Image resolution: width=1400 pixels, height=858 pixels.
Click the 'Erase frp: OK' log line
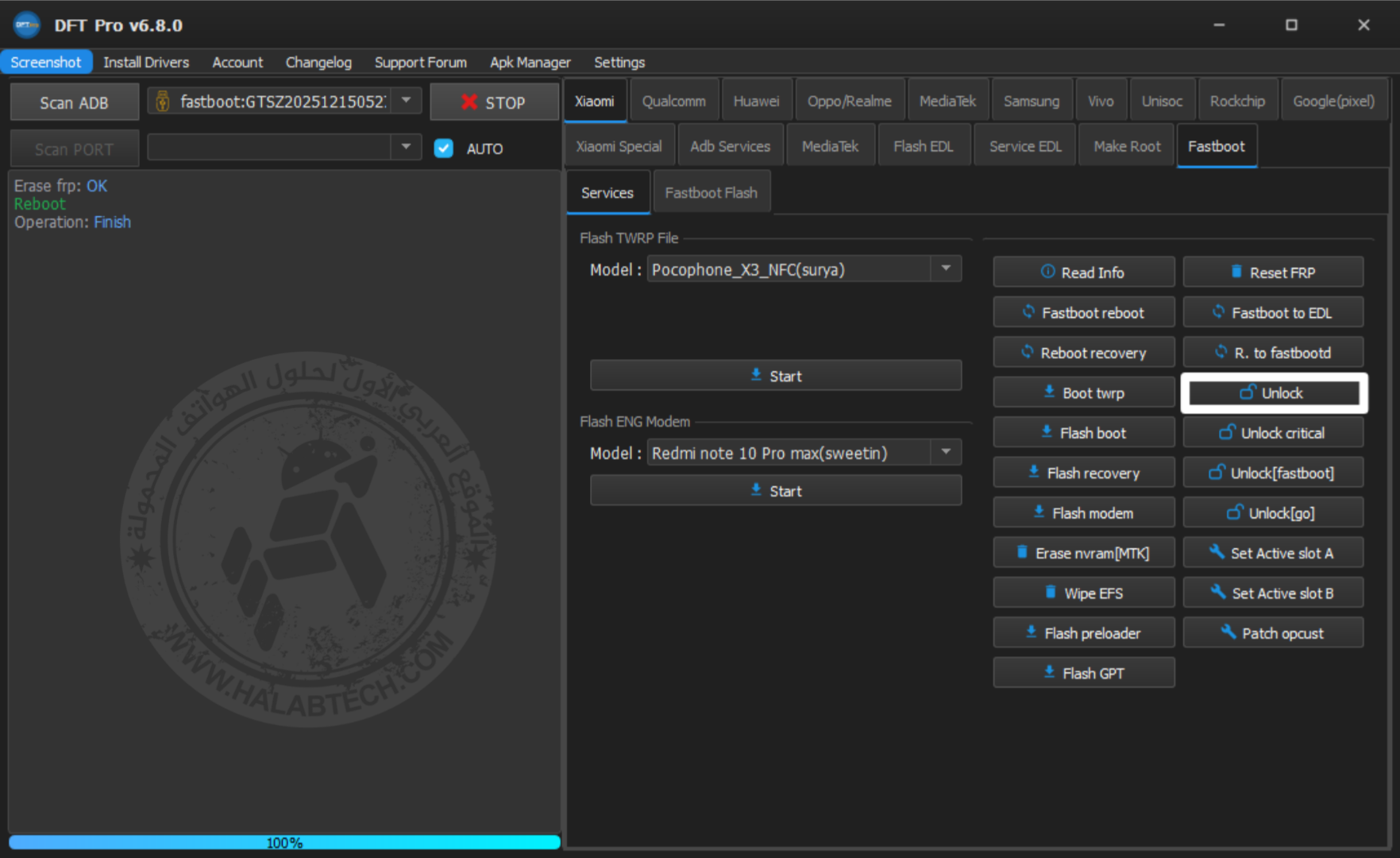click(60, 186)
